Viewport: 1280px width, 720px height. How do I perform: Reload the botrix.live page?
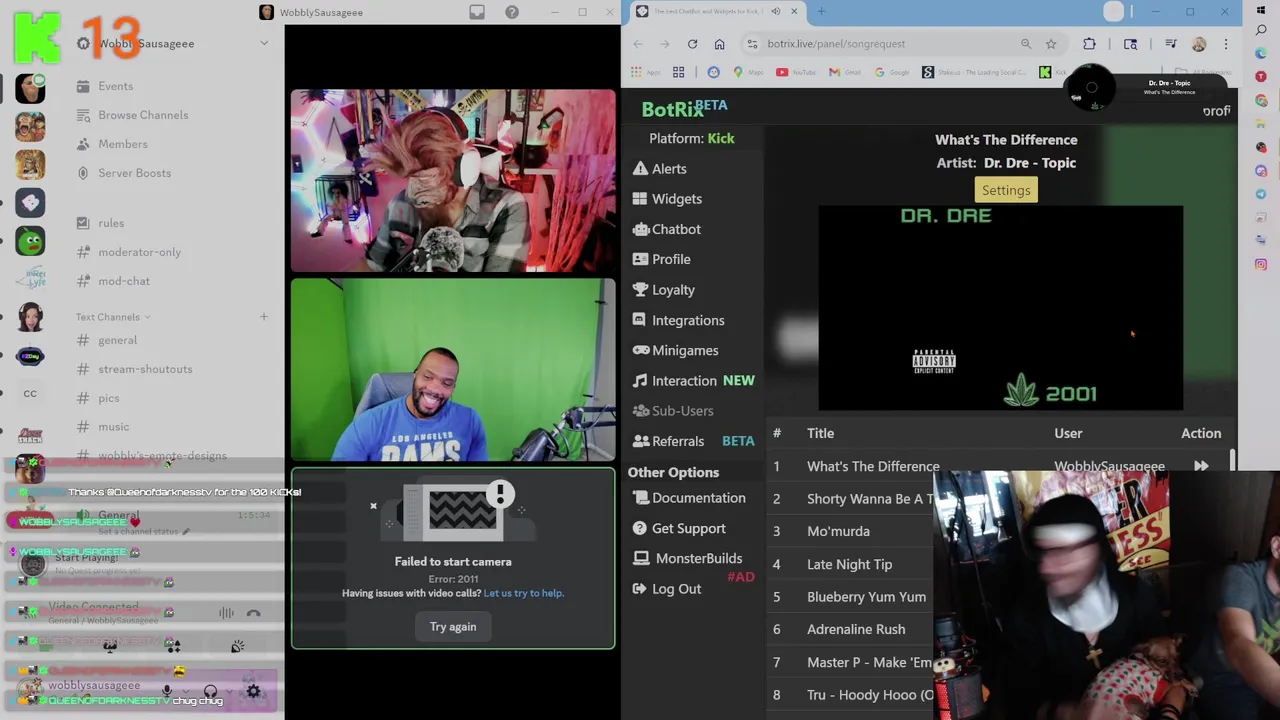tap(692, 44)
